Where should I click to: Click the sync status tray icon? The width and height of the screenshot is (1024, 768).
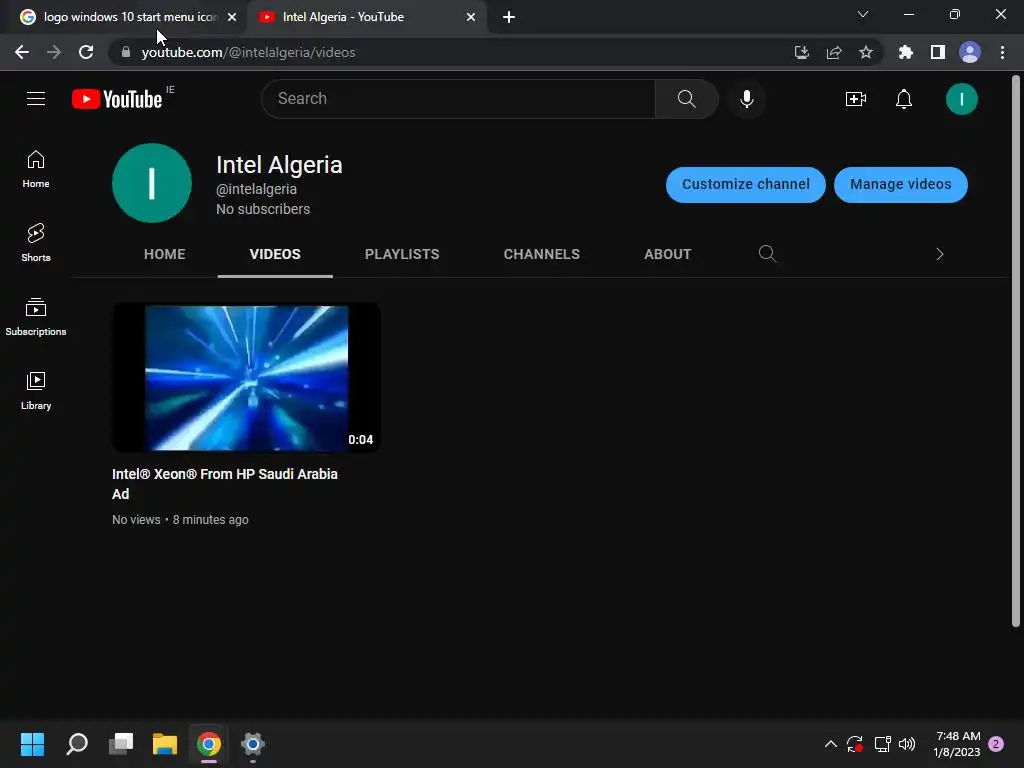[855, 744]
